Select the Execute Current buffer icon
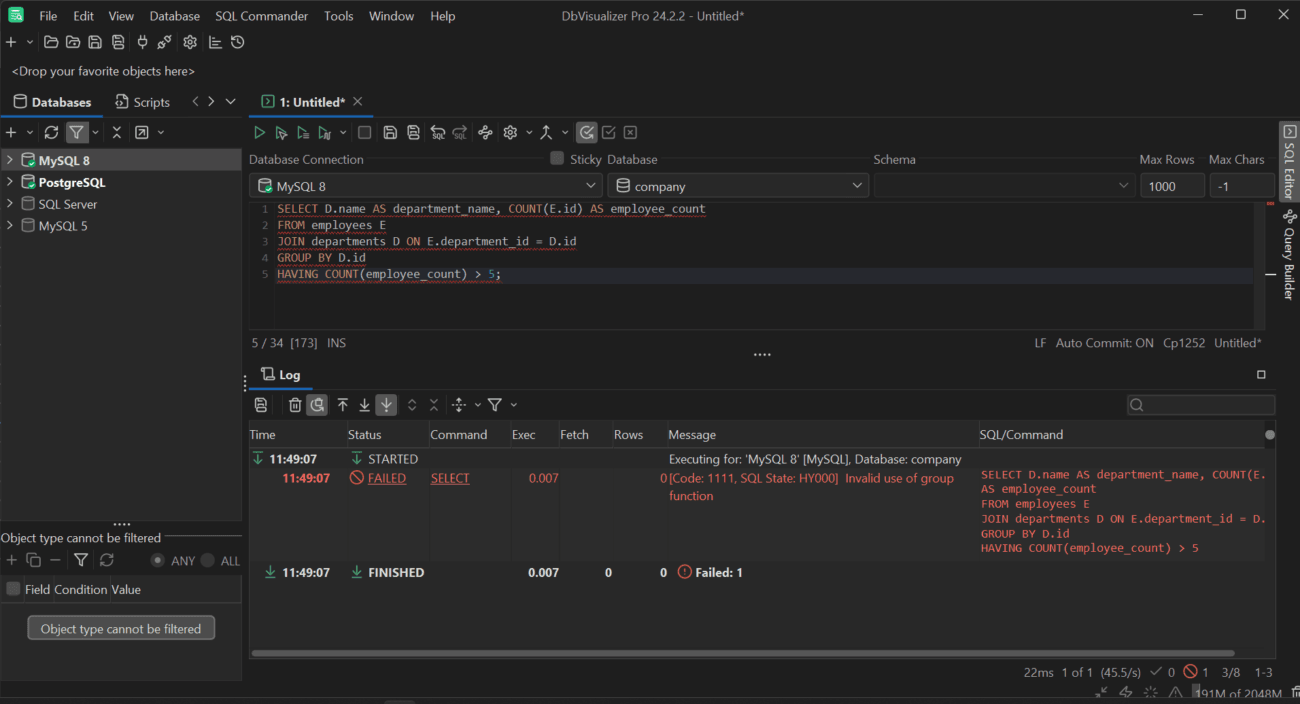Screen dimensions: 1300x704 (281, 131)
